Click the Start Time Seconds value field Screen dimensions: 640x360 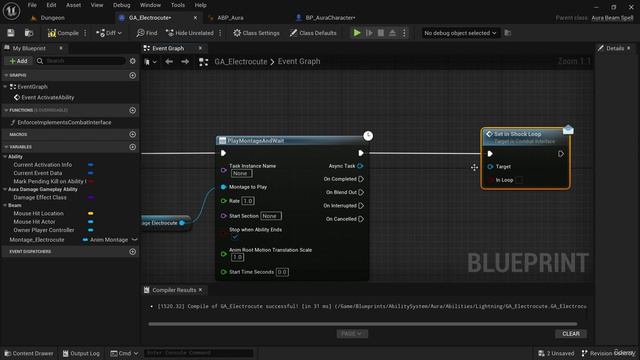coord(282,272)
